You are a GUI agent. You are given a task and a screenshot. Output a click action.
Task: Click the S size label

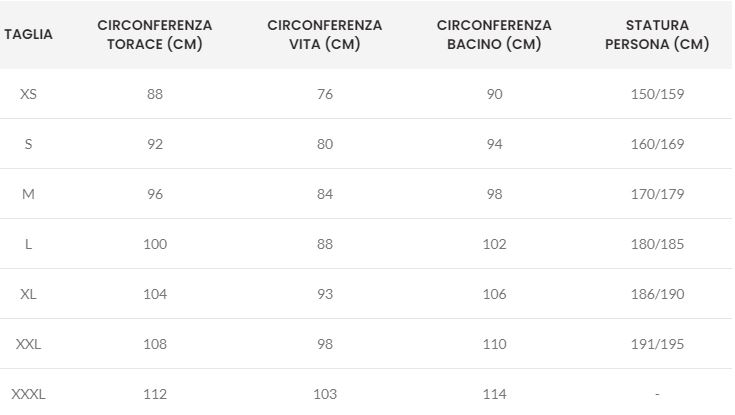[28, 144]
